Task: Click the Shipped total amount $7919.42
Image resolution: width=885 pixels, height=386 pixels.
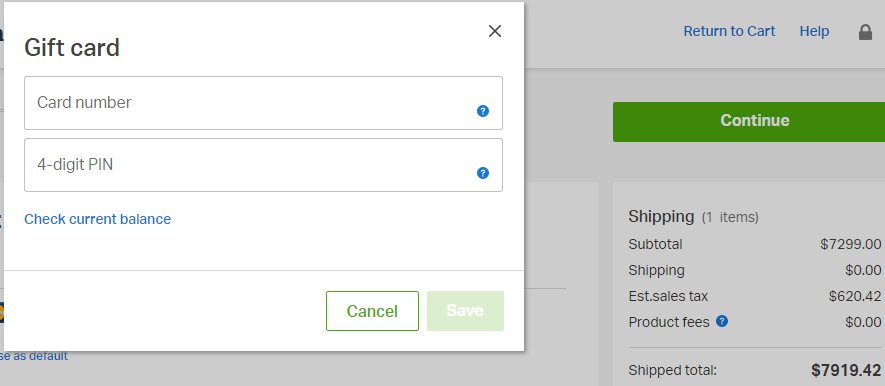Action: pyautogui.click(x=845, y=370)
